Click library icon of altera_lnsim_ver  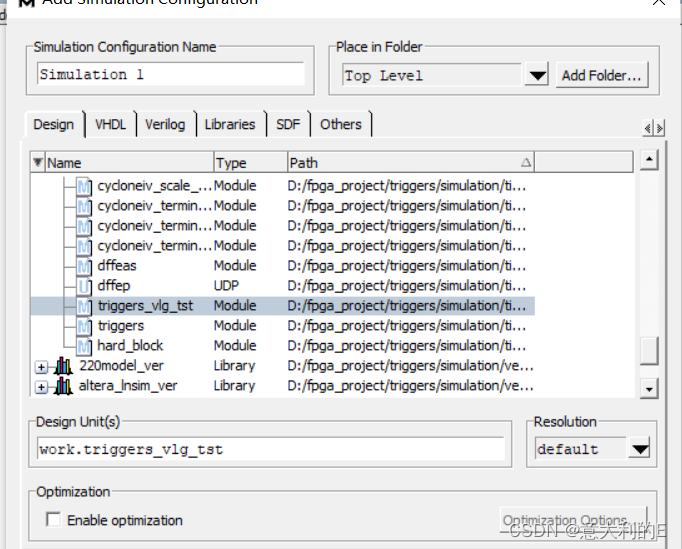coord(64,386)
